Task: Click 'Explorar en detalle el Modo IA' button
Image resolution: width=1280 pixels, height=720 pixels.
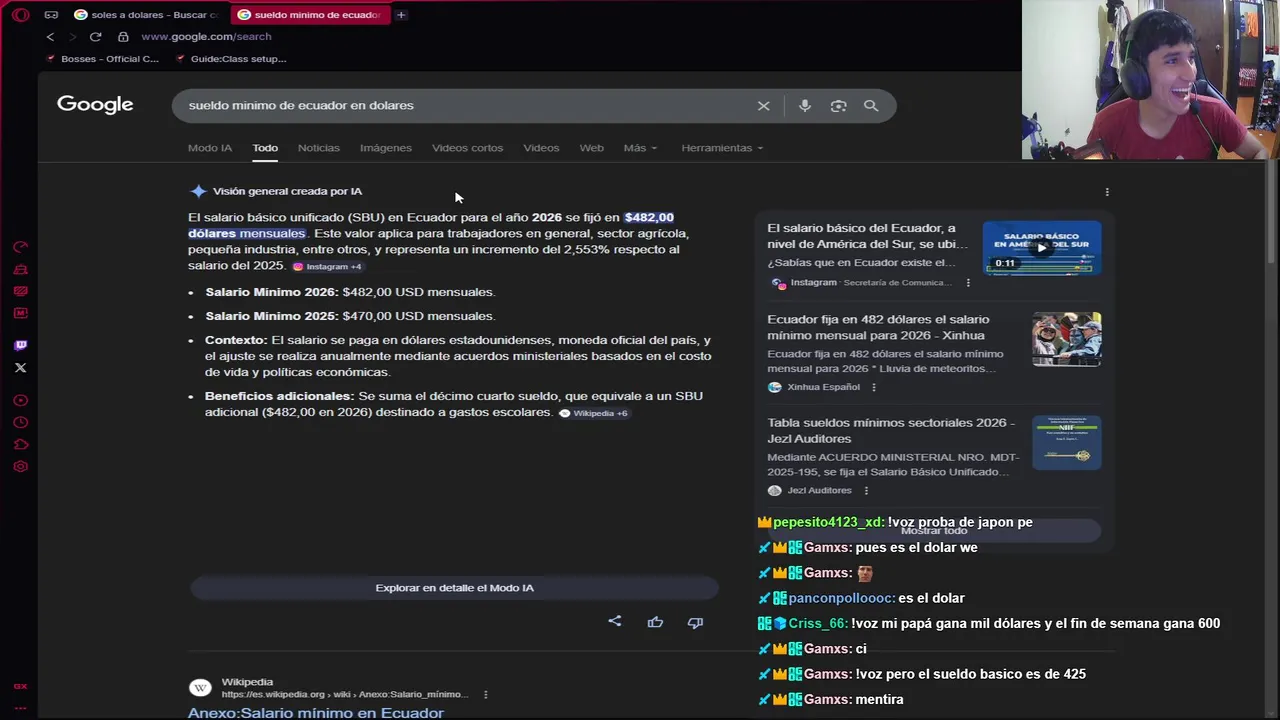Action: (x=454, y=588)
